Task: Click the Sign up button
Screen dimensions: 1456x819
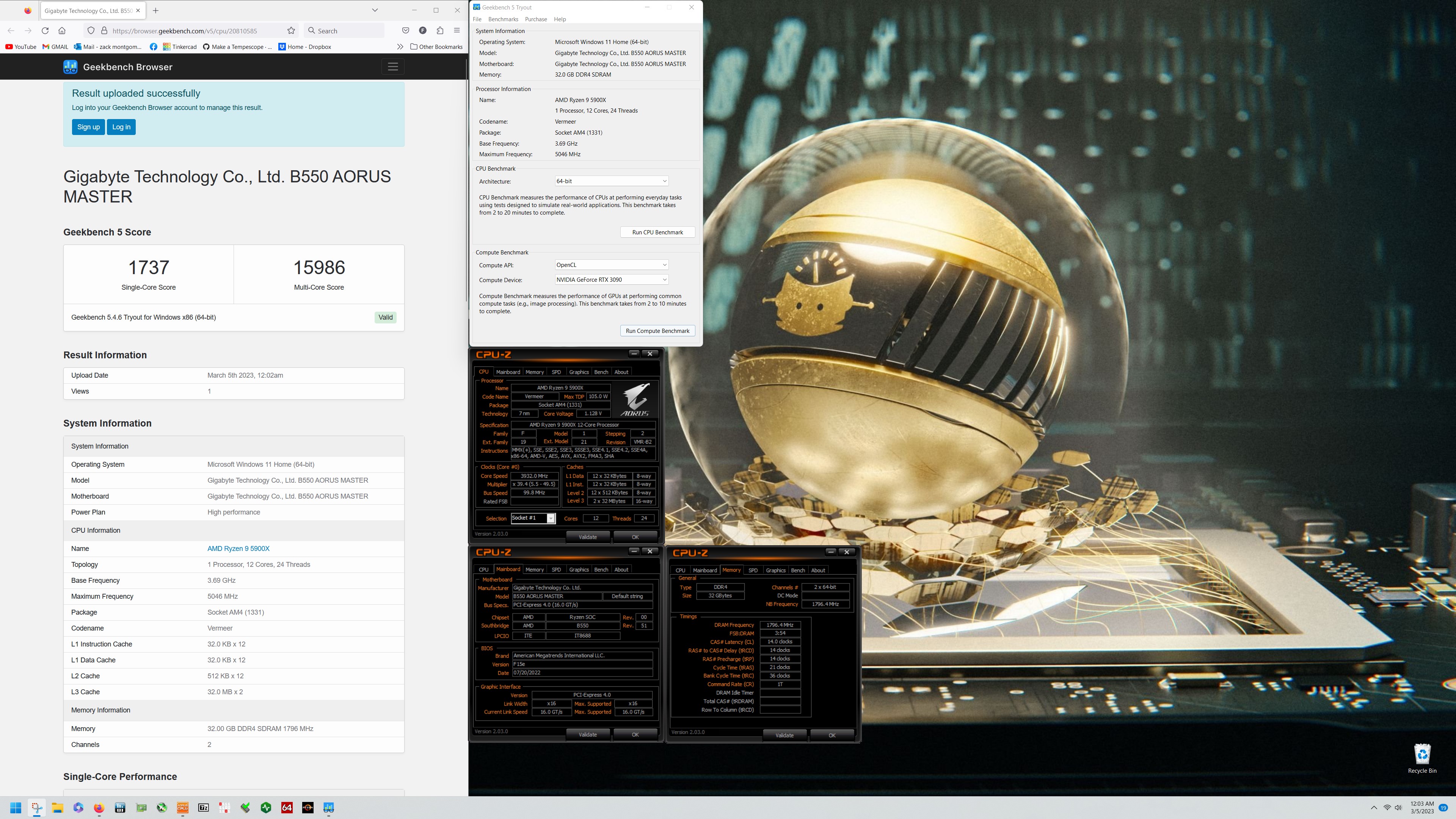Action: click(88, 127)
